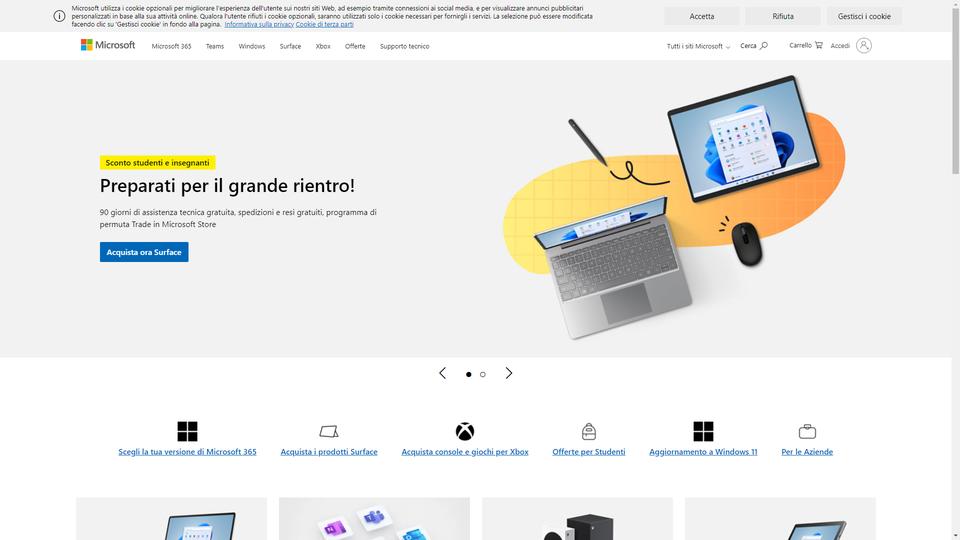
Task: Click the Surface device icon
Action: coord(329,432)
